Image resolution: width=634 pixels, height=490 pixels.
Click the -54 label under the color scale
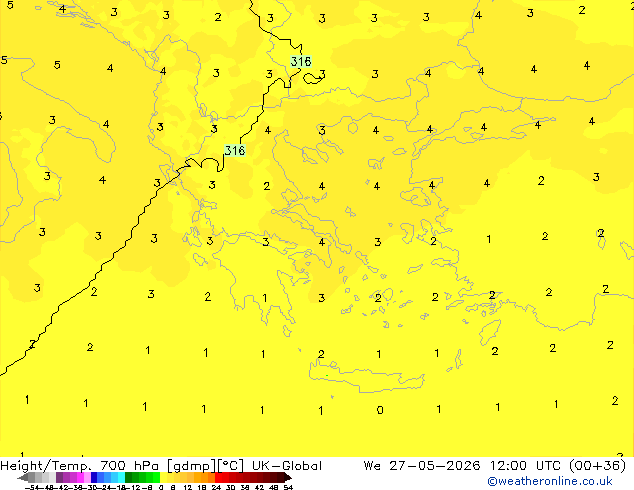[x=34, y=488]
